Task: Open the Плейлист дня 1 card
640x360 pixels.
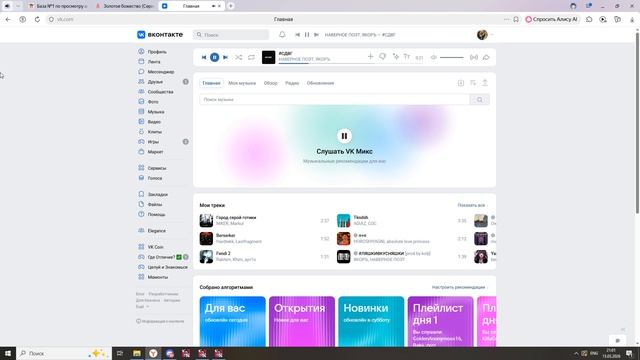Action: [440, 322]
